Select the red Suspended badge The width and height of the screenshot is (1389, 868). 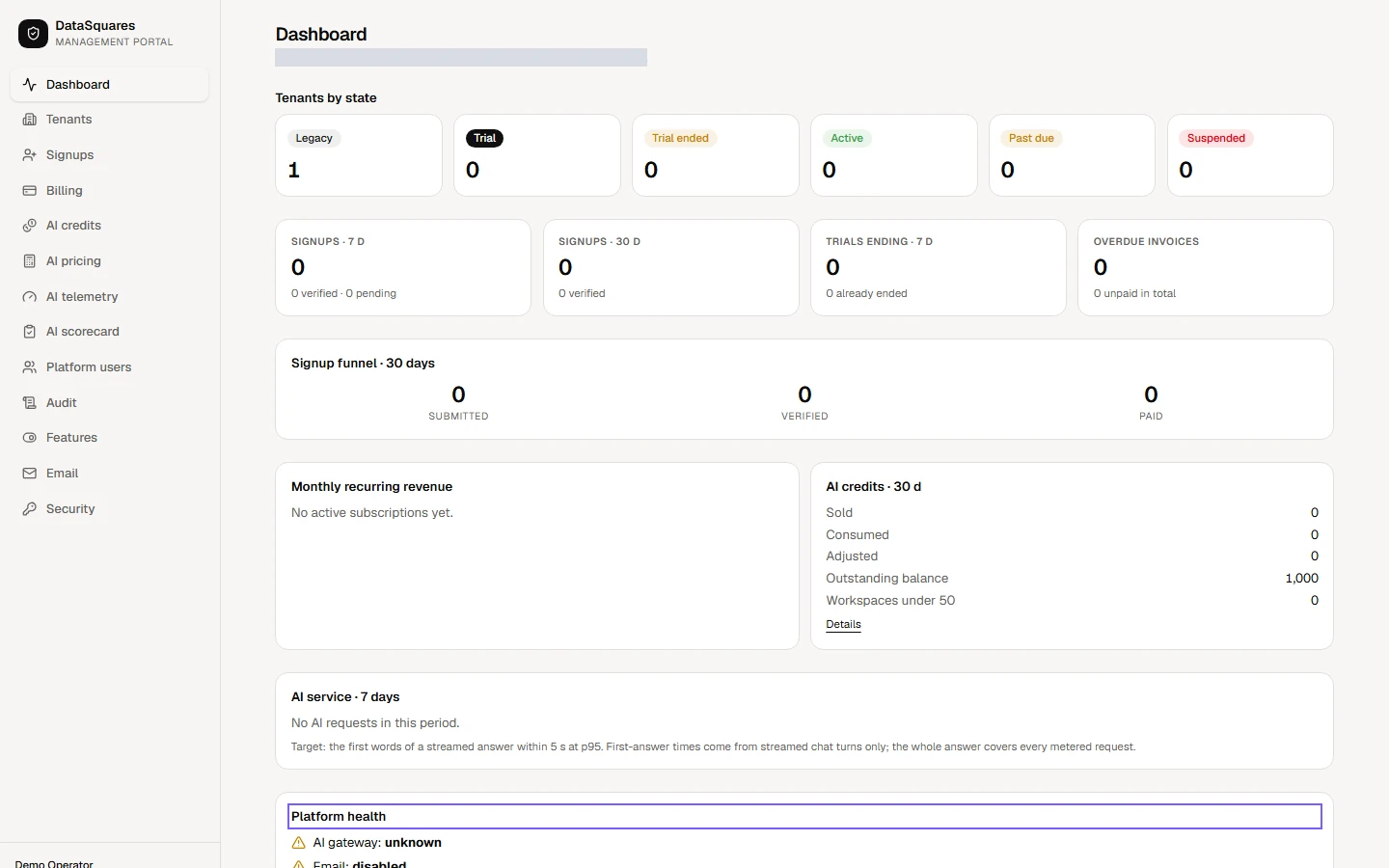tap(1216, 139)
